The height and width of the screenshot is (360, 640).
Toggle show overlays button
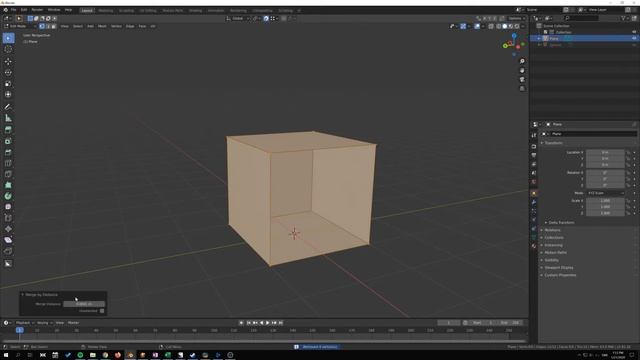(477, 26)
